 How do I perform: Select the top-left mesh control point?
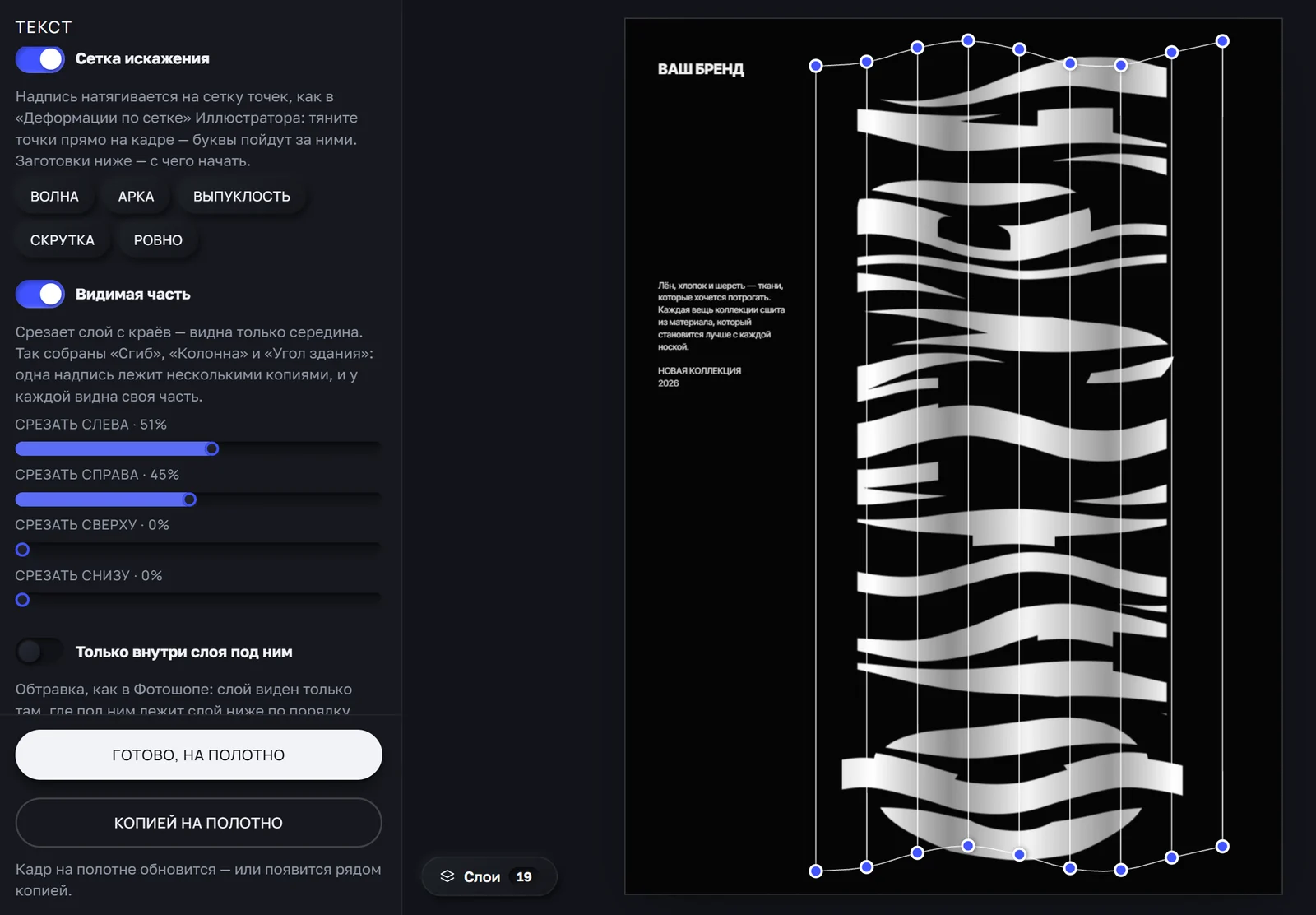click(x=816, y=66)
